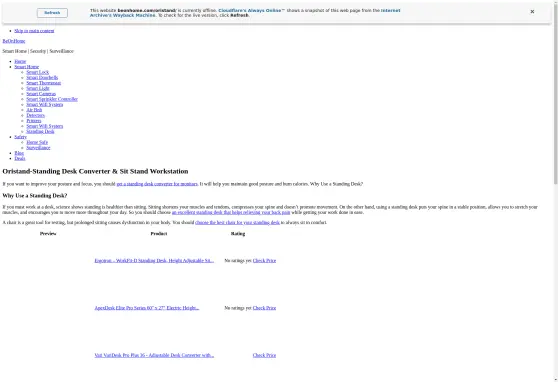Click the Why Use a Standing Desk? subheading
The width and height of the screenshot is (558, 382).
35,195
